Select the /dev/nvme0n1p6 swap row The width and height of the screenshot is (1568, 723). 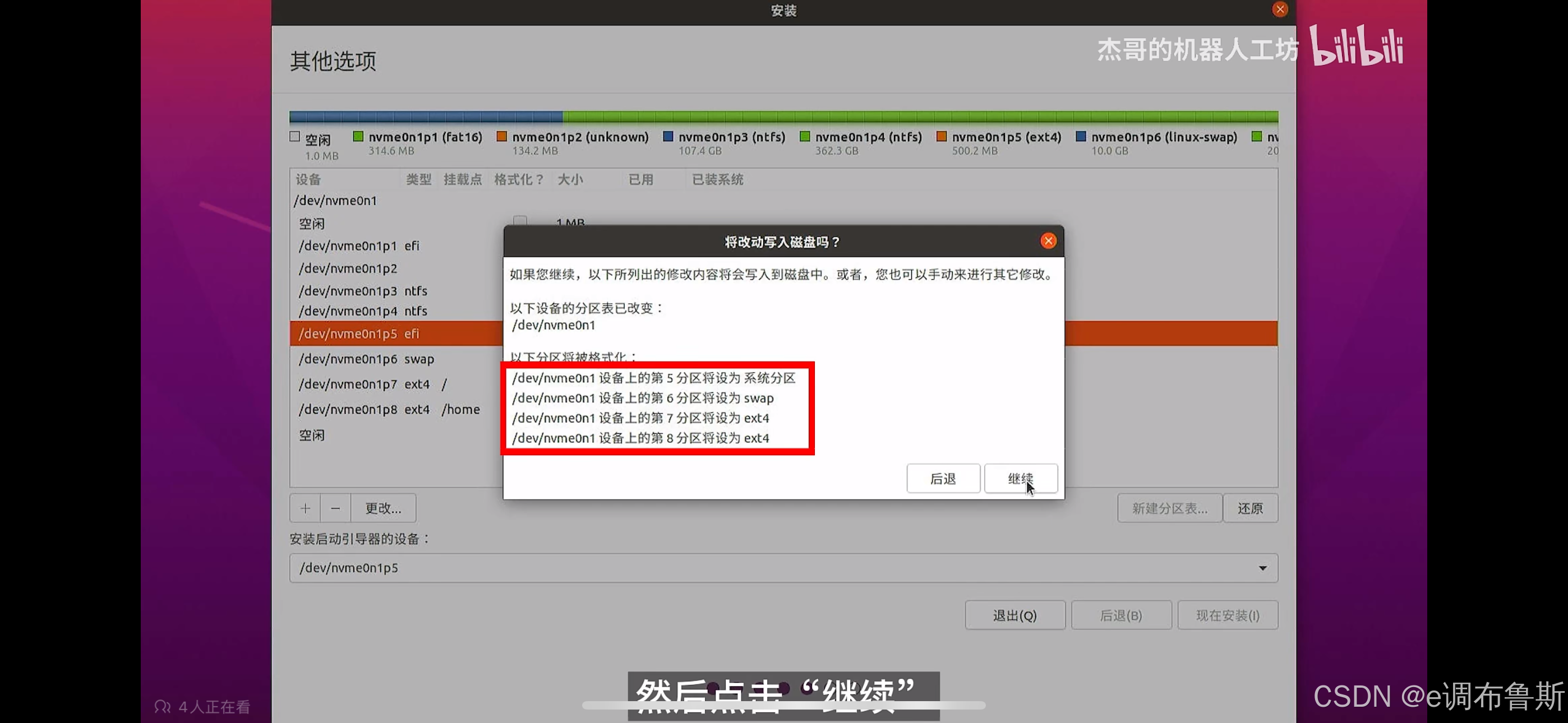point(366,359)
